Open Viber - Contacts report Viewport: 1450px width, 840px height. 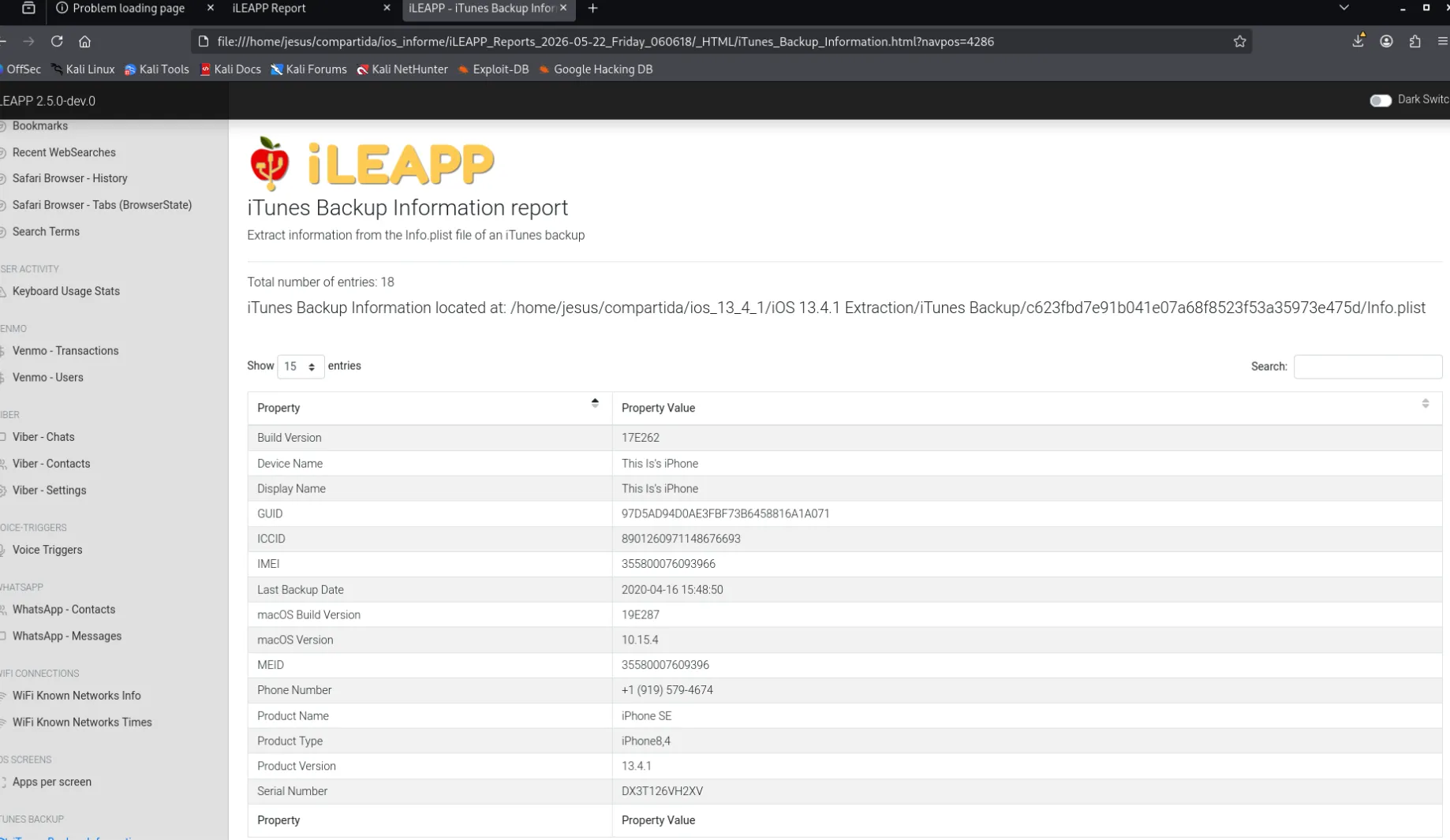tap(51, 464)
